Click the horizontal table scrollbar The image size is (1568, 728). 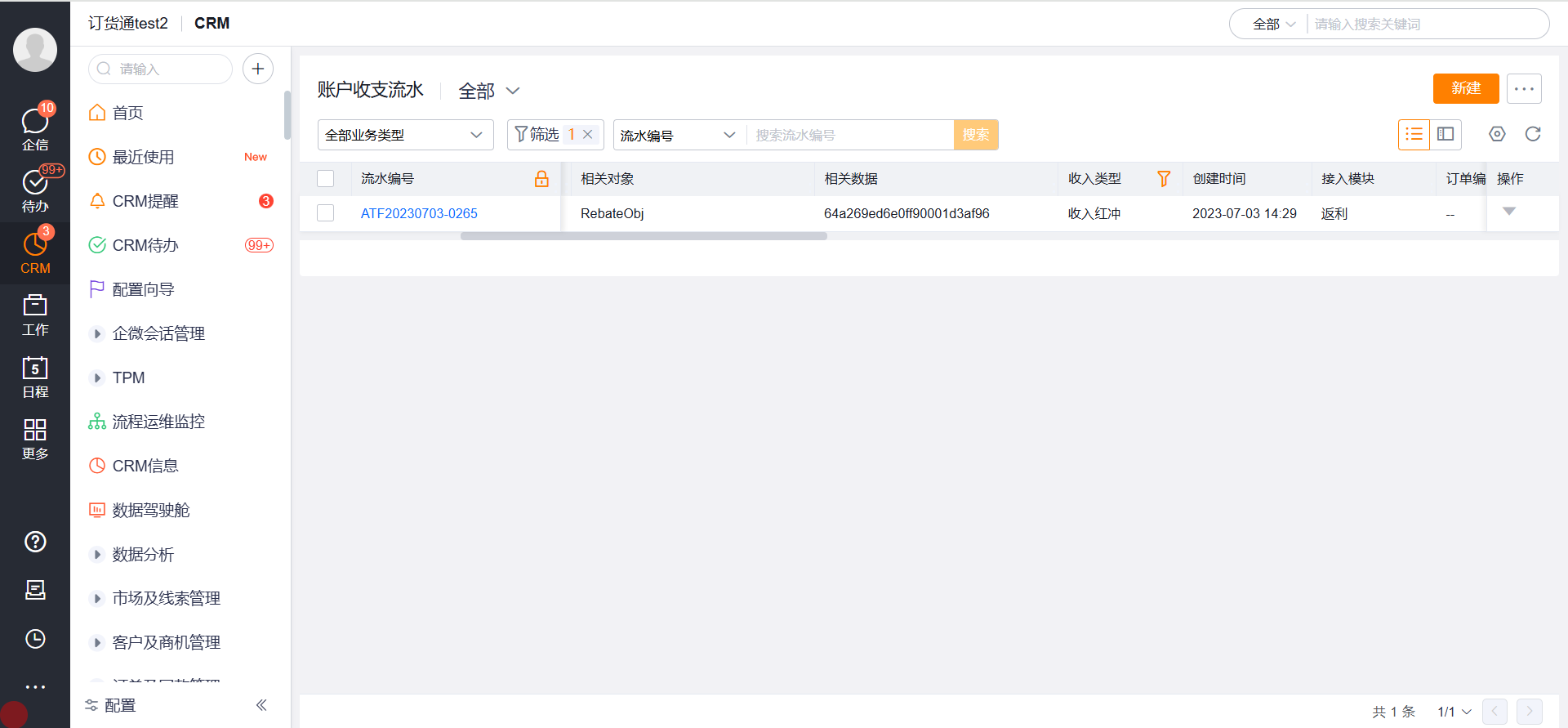(x=644, y=236)
